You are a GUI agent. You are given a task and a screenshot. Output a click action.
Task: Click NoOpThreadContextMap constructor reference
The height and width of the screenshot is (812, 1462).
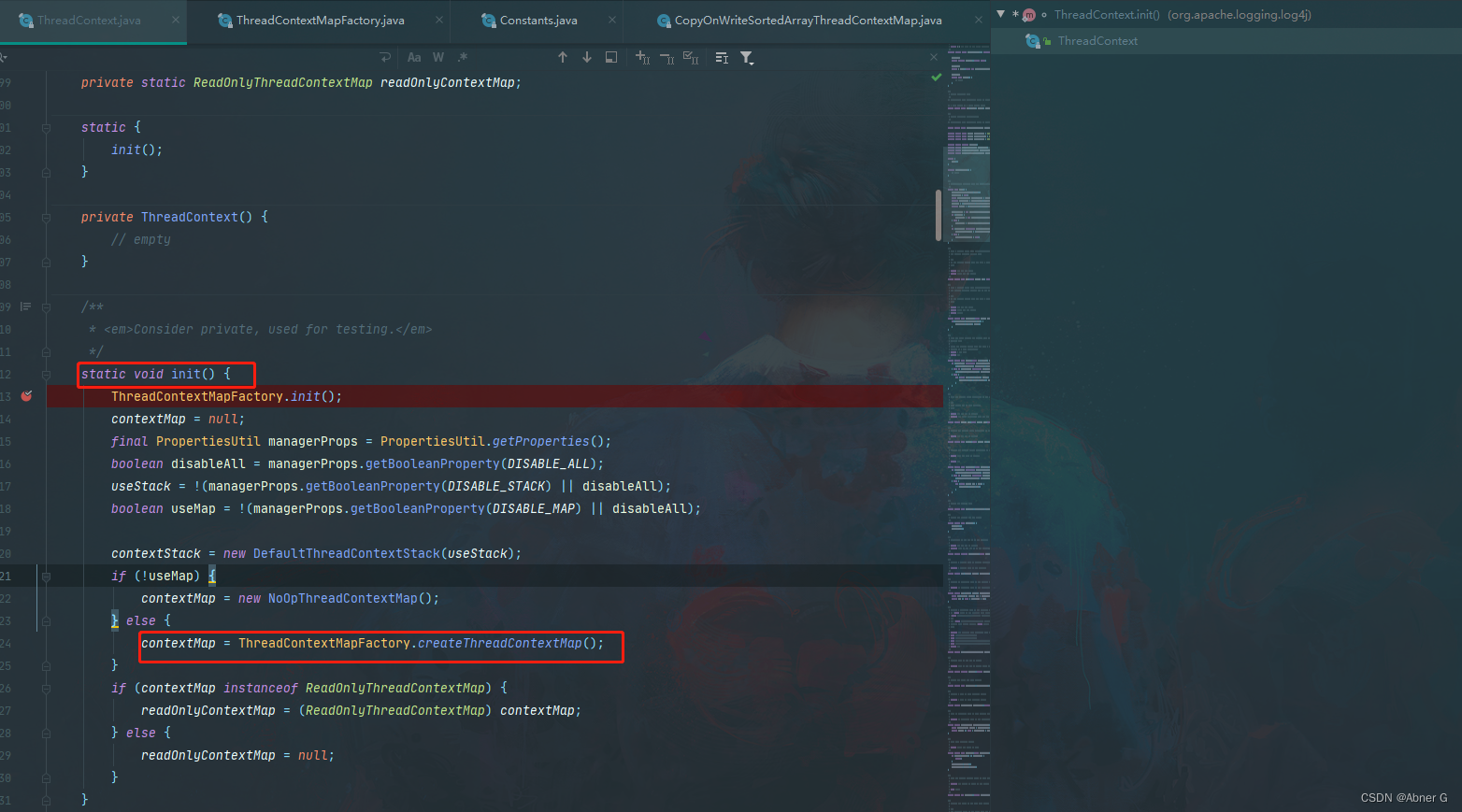click(x=342, y=598)
